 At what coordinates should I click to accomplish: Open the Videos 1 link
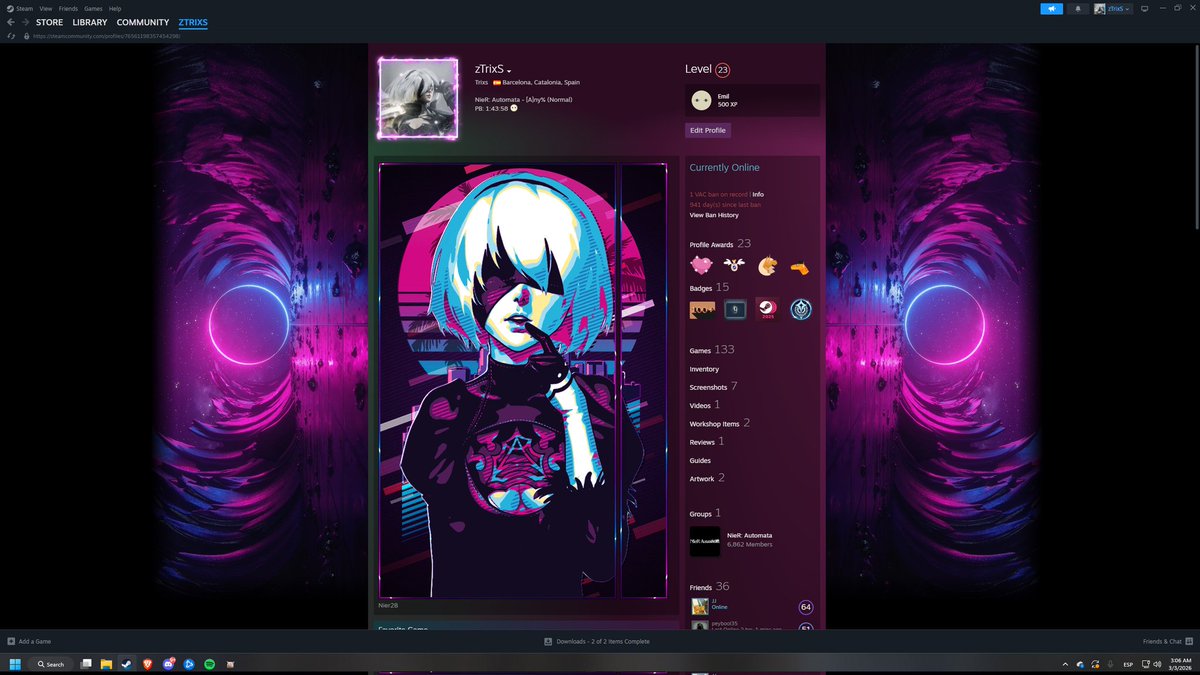[x=704, y=405]
